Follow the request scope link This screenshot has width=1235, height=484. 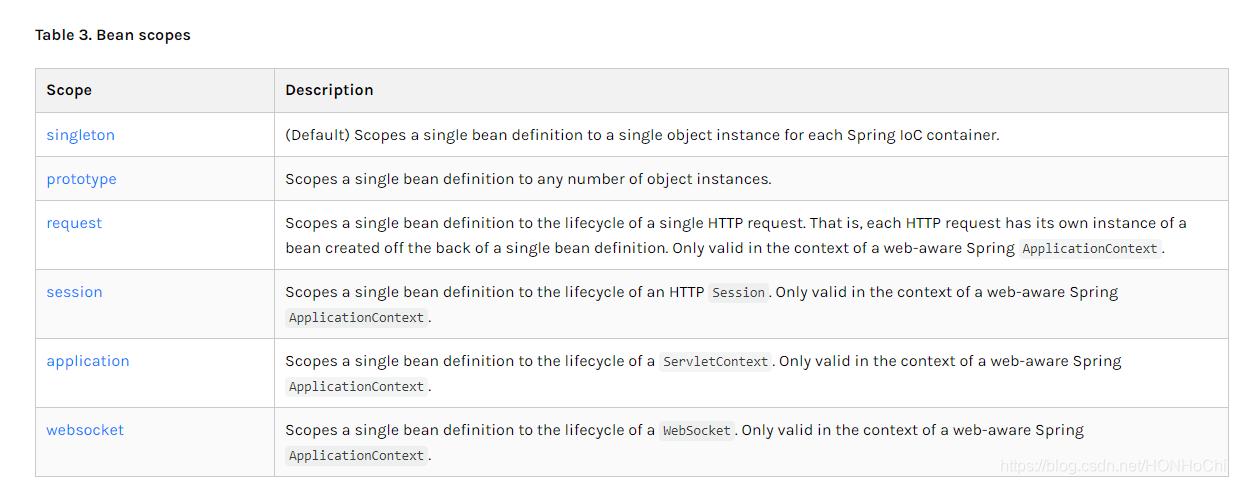(x=74, y=223)
